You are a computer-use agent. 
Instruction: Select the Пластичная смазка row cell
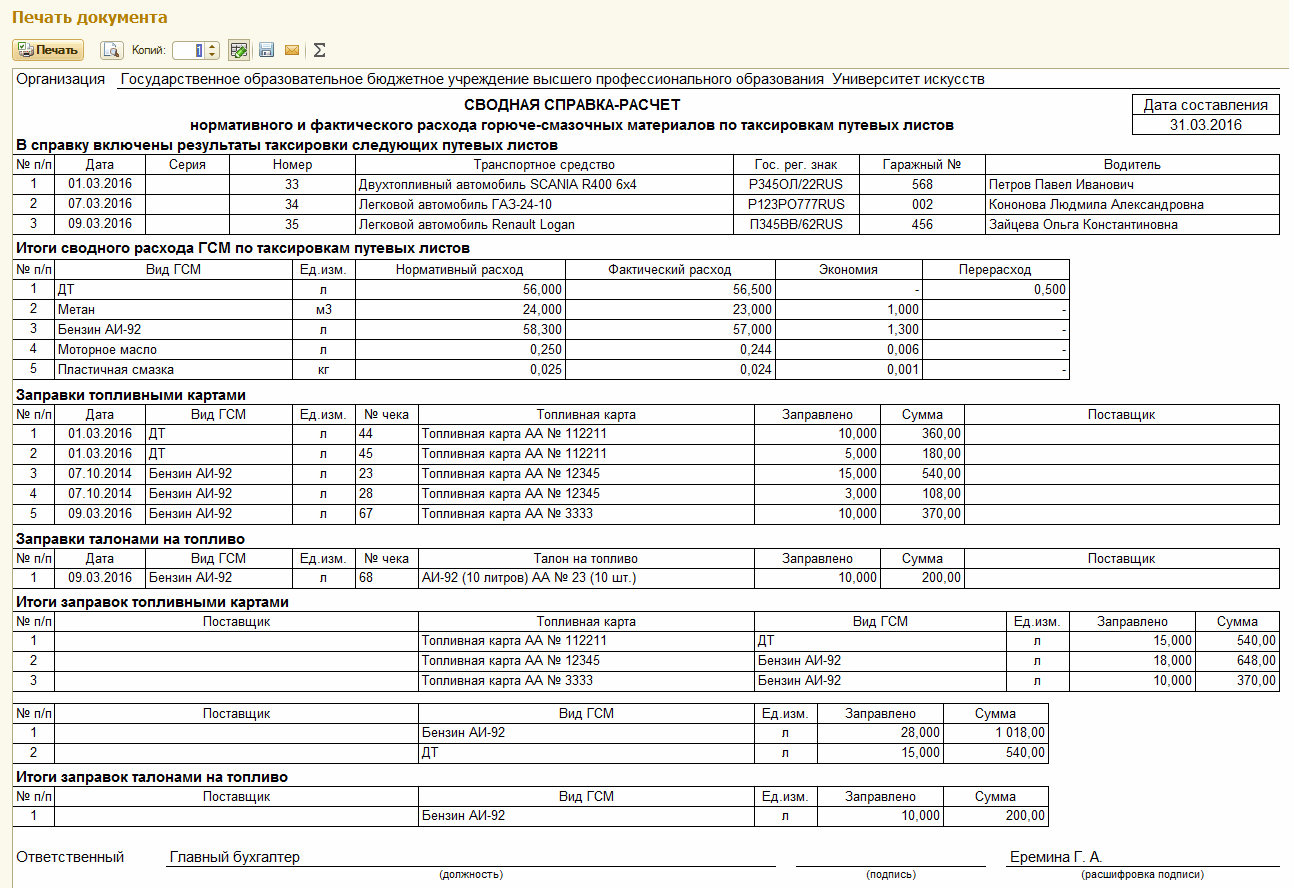click(173, 370)
